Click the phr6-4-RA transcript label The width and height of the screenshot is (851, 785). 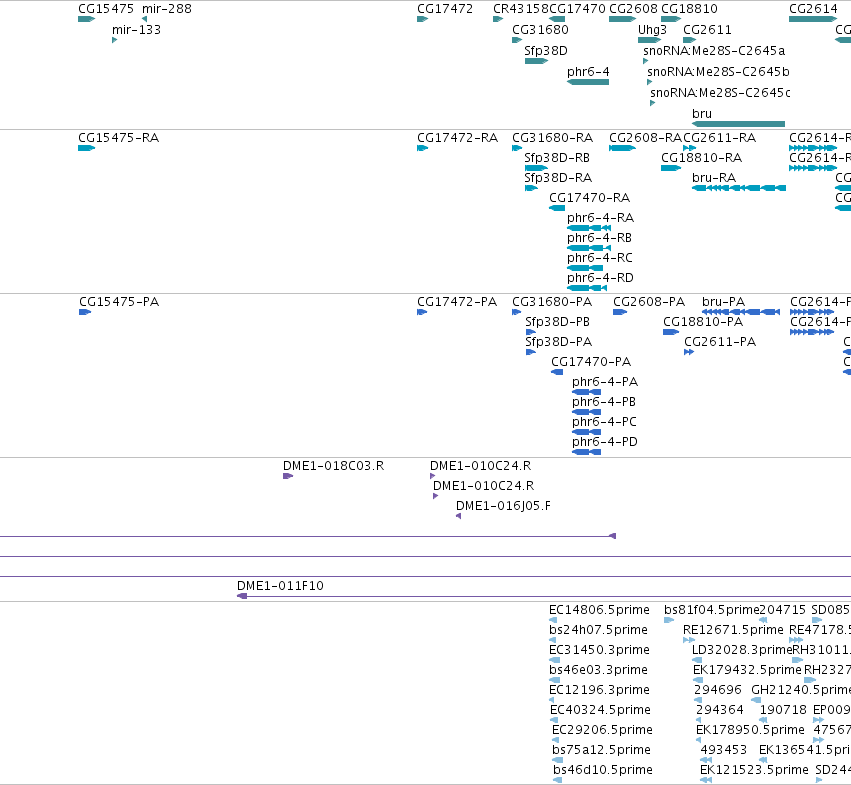600,218
